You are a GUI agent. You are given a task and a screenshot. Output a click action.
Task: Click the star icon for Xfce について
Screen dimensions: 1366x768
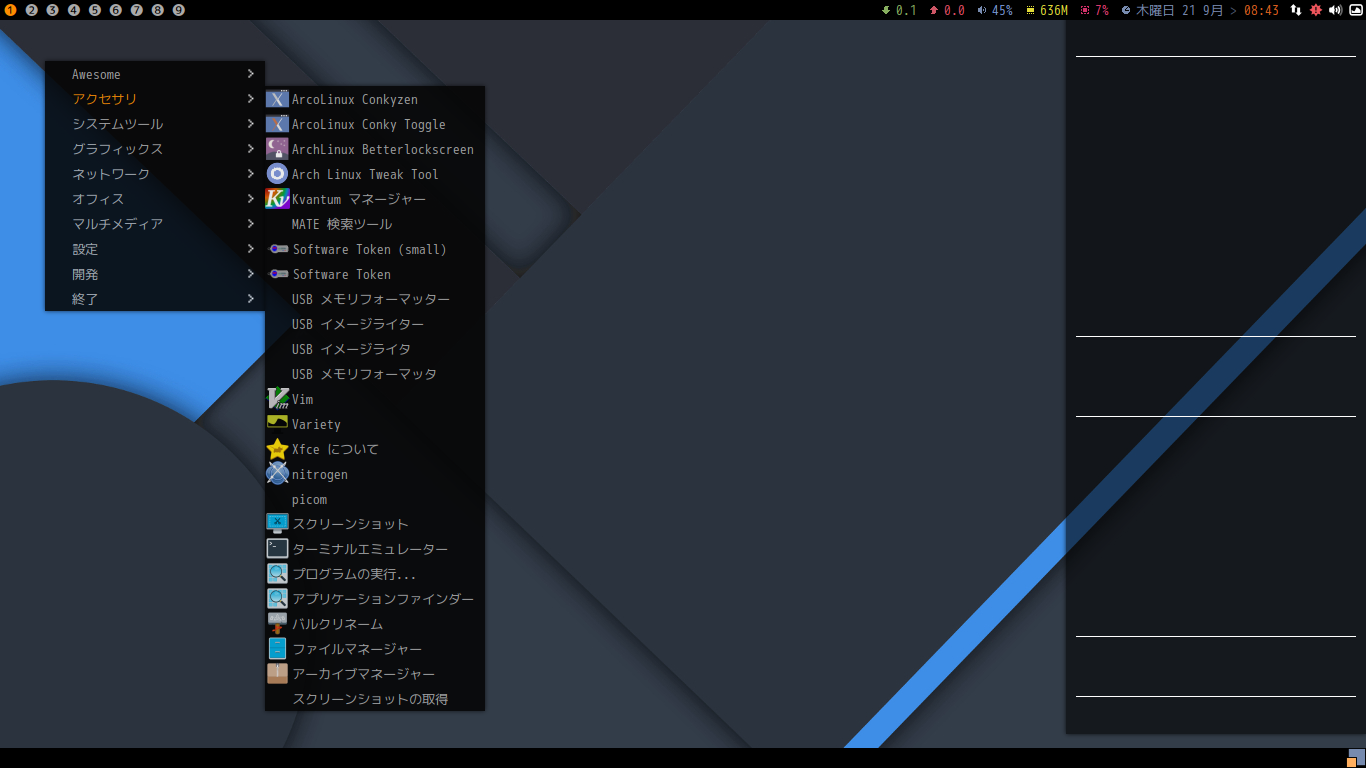tap(277, 449)
